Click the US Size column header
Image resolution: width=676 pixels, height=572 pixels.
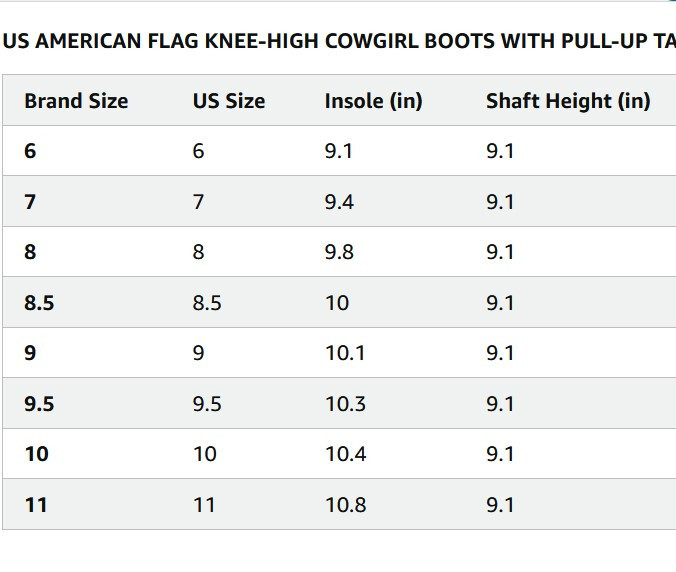(x=229, y=101)
